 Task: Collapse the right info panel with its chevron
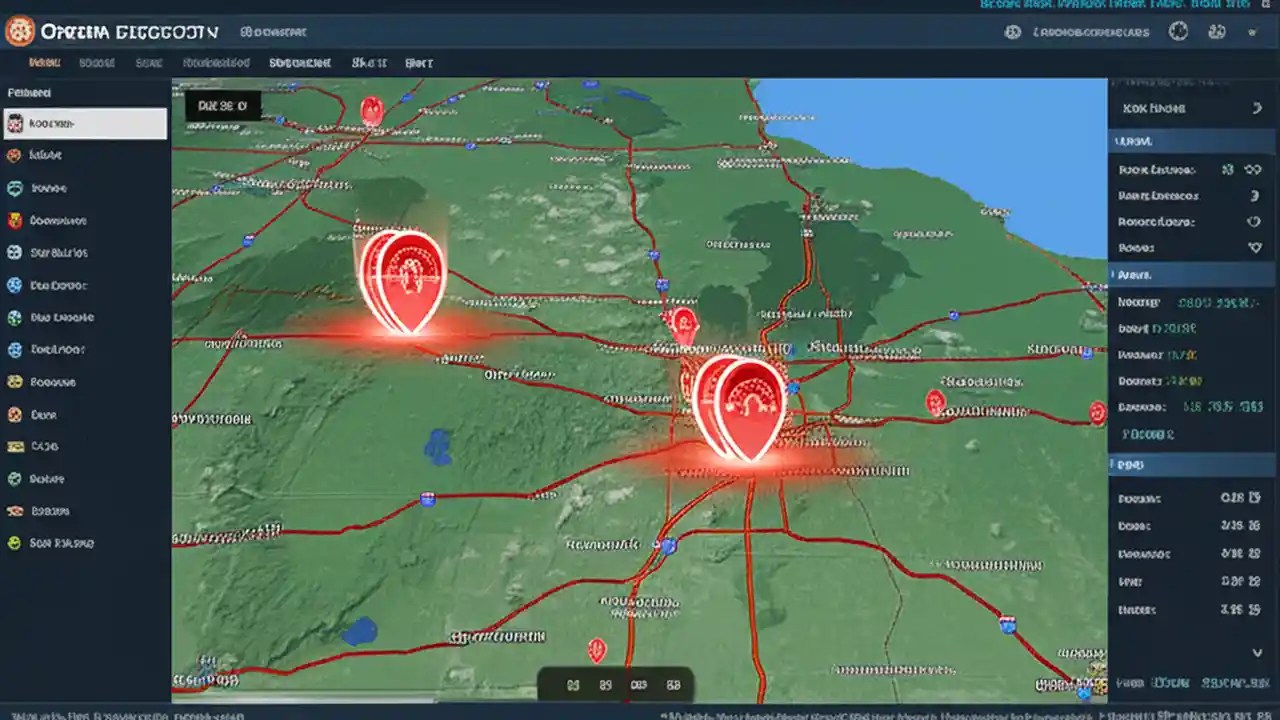point(1257,107)
